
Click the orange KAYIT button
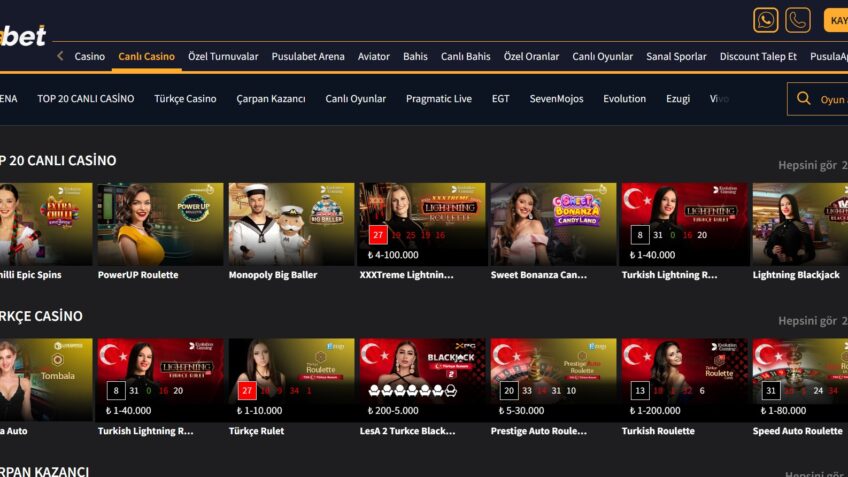tap(836, 20)
